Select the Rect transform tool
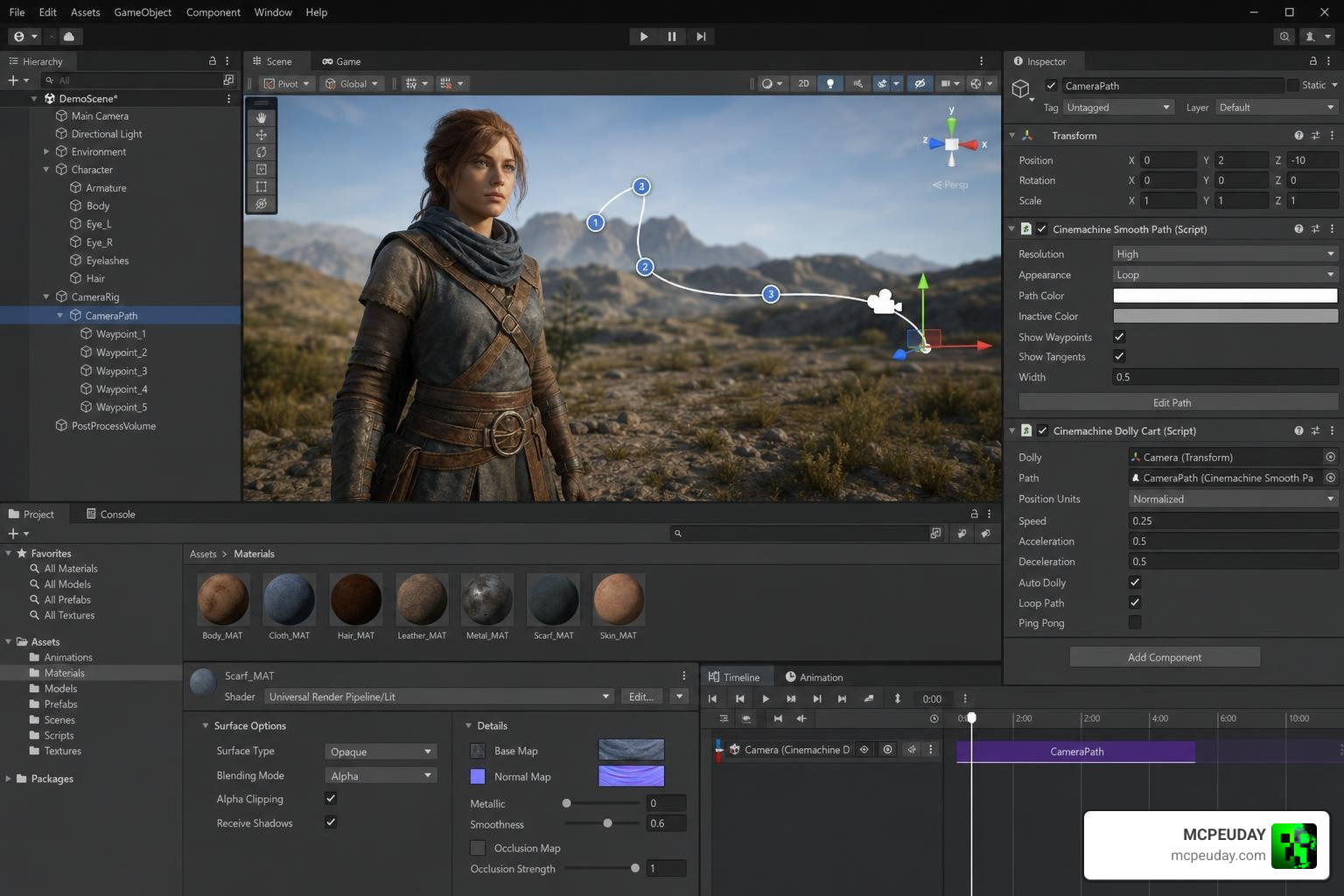This screenshot has height=896, width=1344. coord(261,186)
